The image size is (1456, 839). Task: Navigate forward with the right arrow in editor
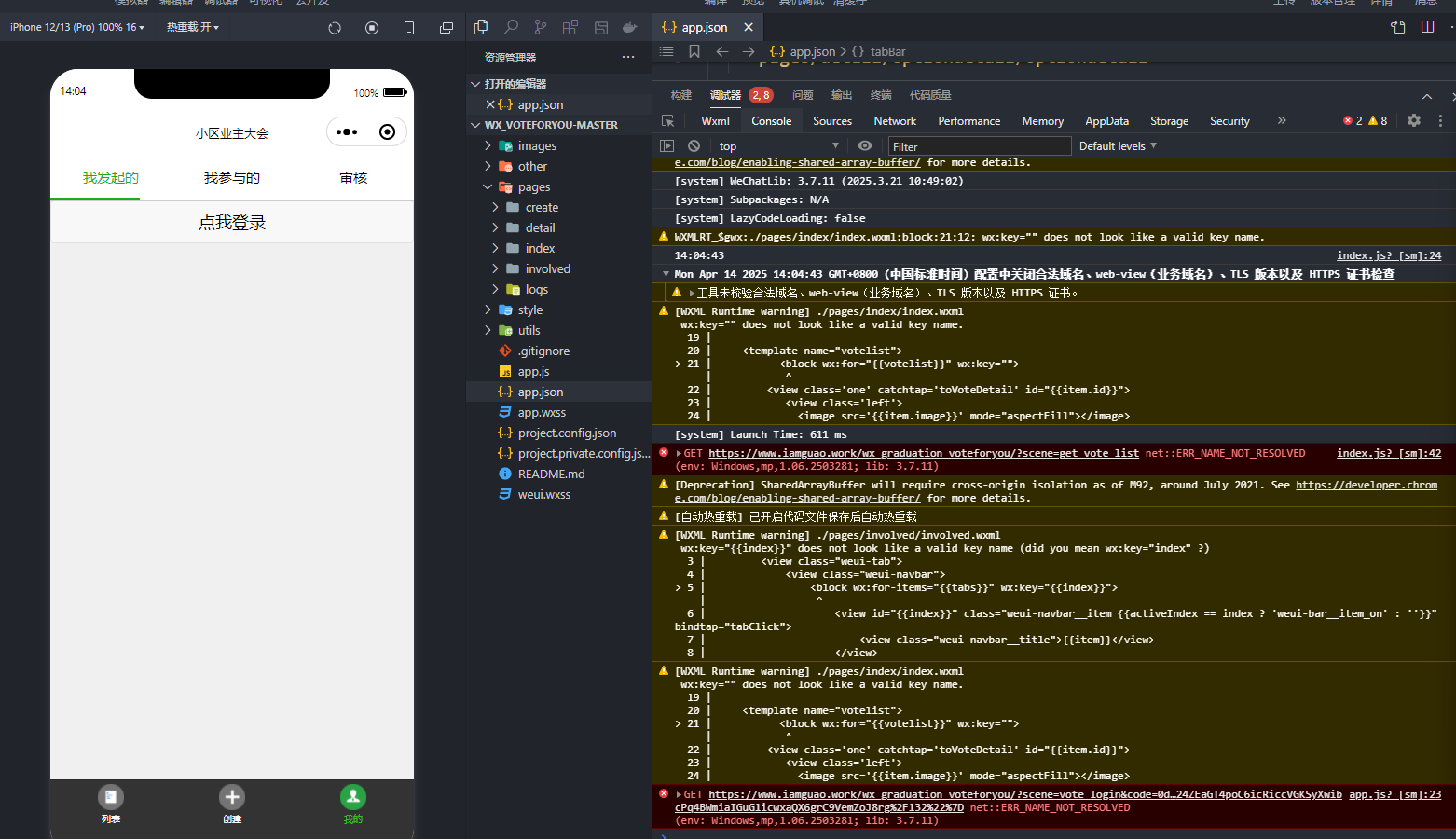(749, 51)
